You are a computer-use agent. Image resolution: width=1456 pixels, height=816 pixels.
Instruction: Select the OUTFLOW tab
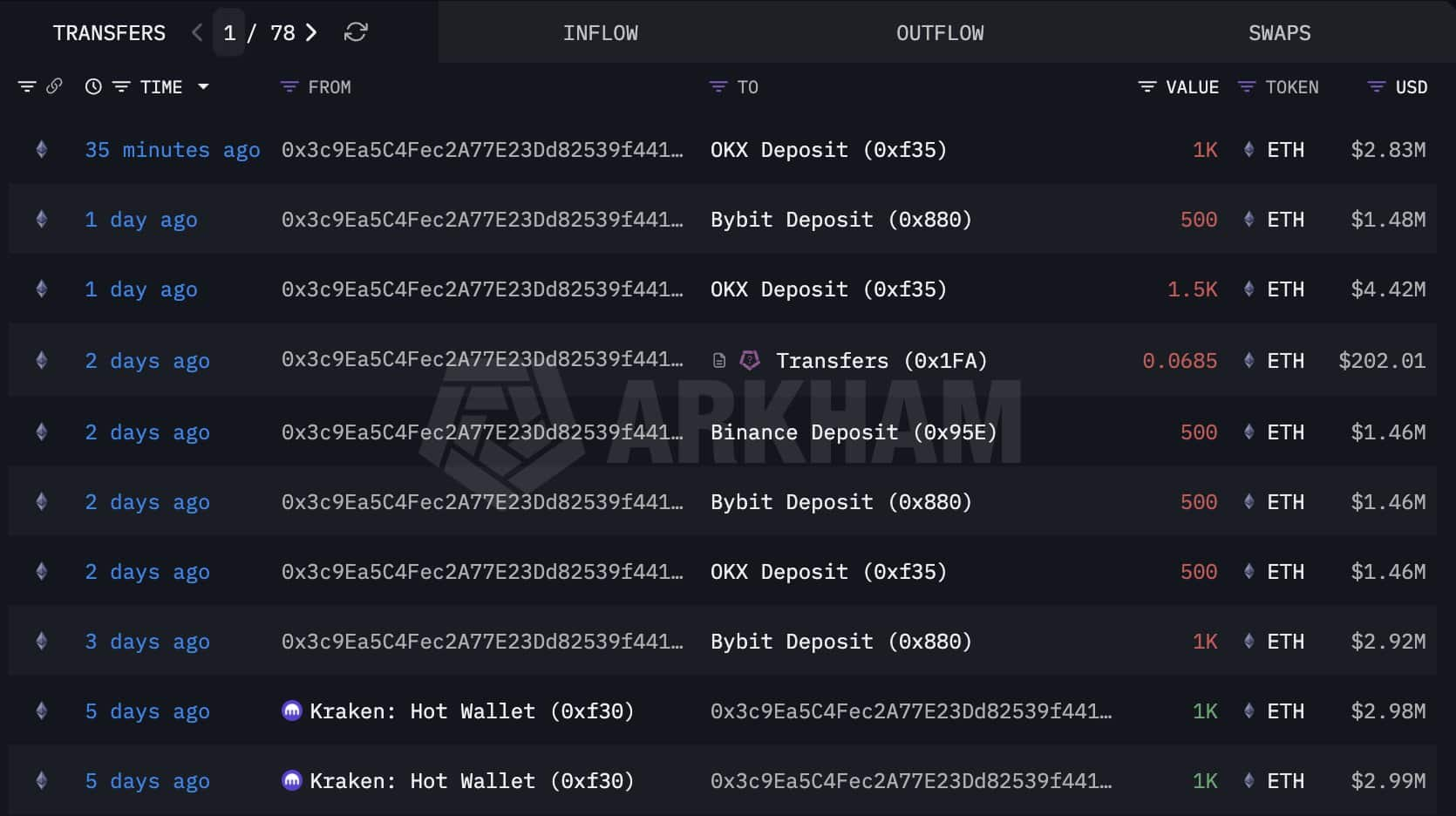940,33
